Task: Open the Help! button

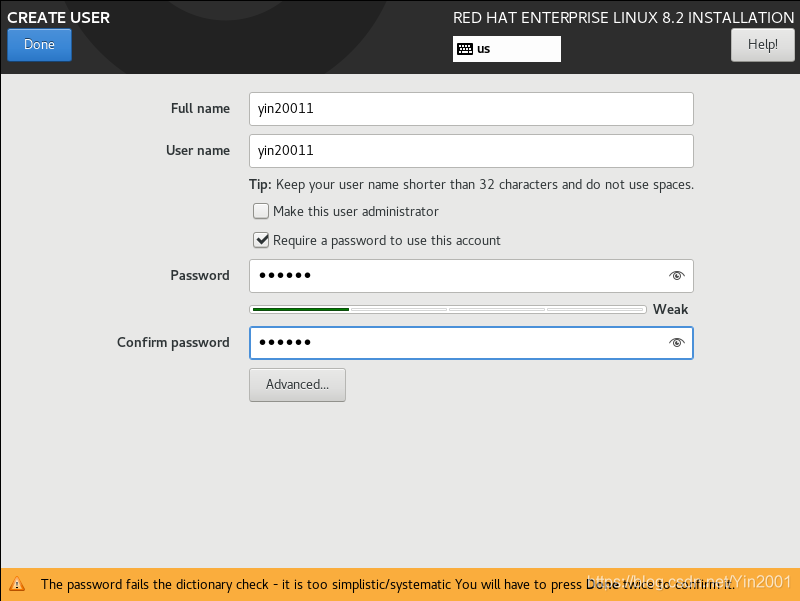Action: click(762, 45)
